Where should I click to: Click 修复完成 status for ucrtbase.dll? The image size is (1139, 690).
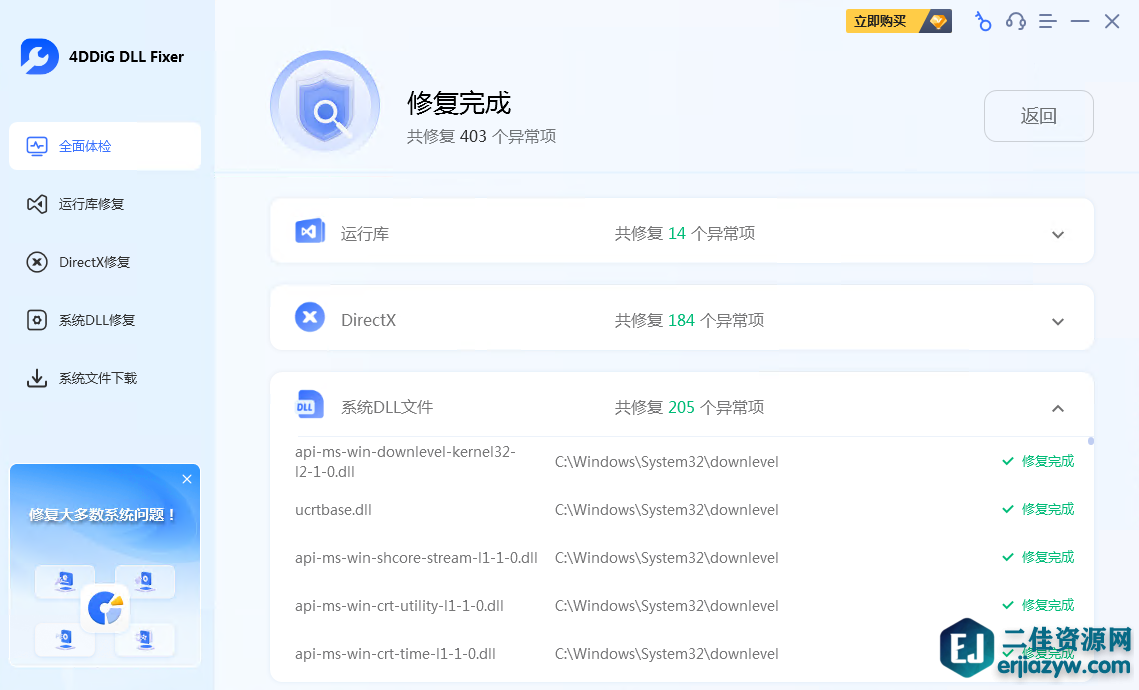click(1038, 509)
